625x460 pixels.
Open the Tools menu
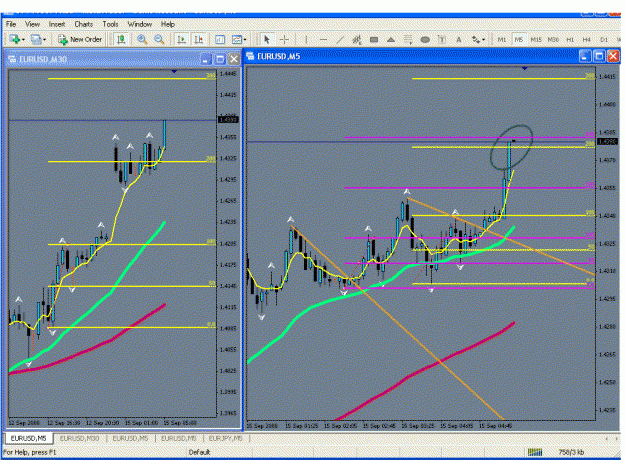110,24
